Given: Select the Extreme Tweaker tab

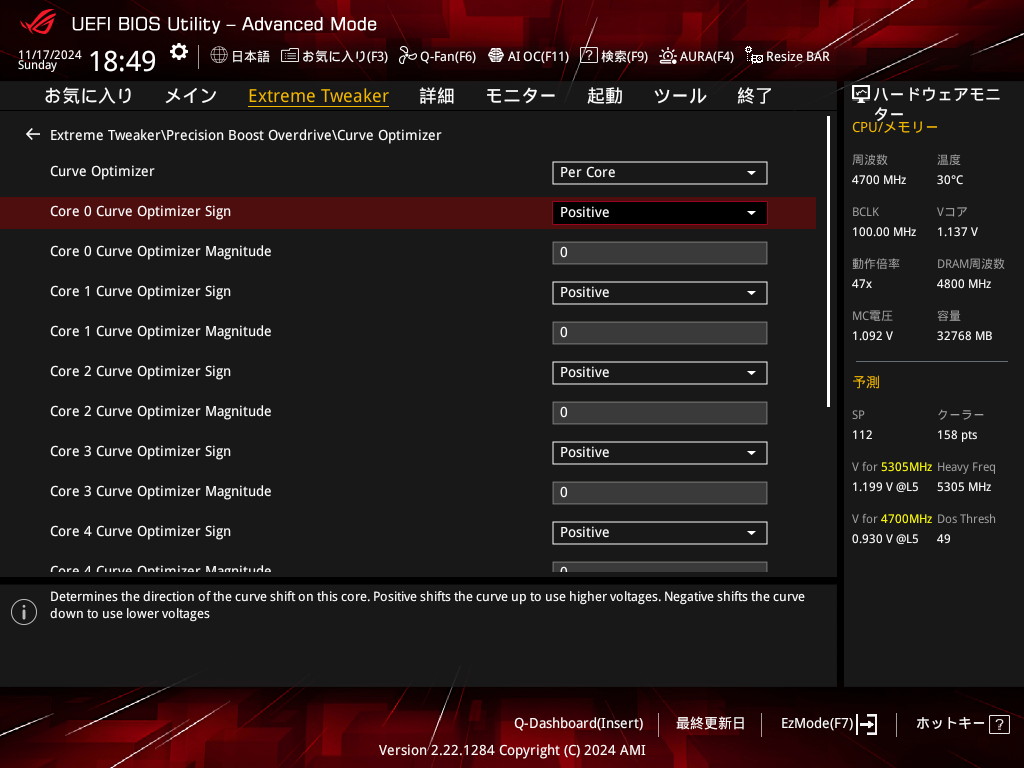Looking at the screenshot, I should tap(319, 96).
